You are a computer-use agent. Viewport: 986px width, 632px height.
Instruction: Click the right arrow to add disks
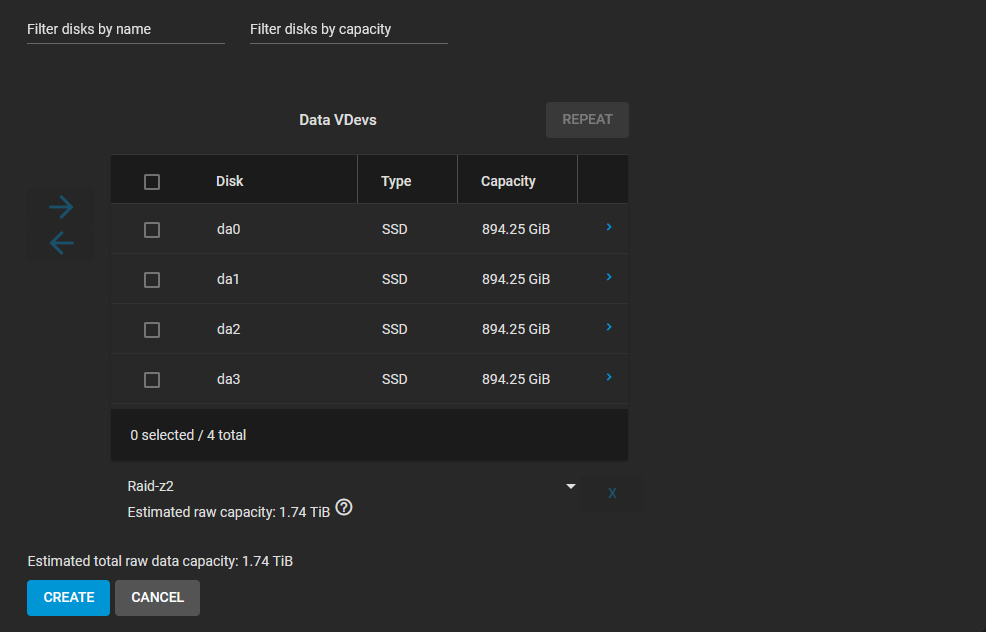pos(61,207)
